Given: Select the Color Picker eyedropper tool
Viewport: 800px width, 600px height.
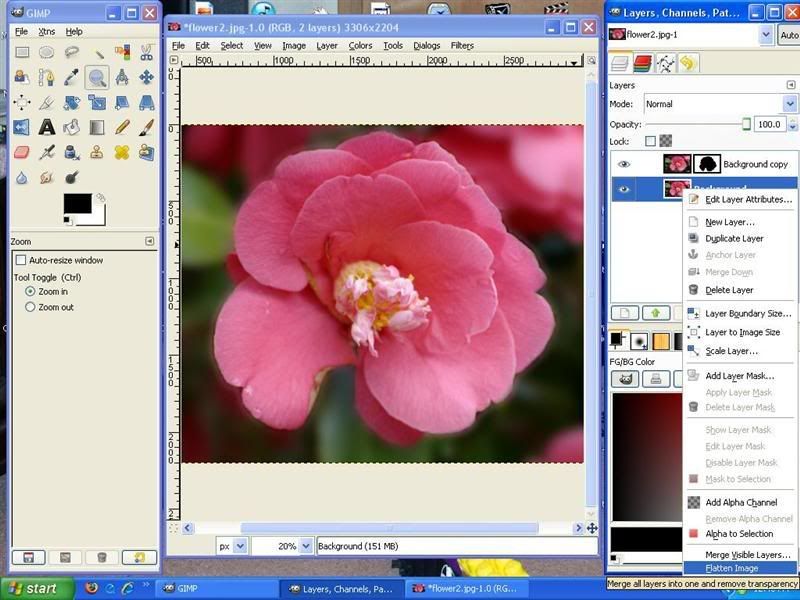Looking at the screenshot, I should coord(71,77).
